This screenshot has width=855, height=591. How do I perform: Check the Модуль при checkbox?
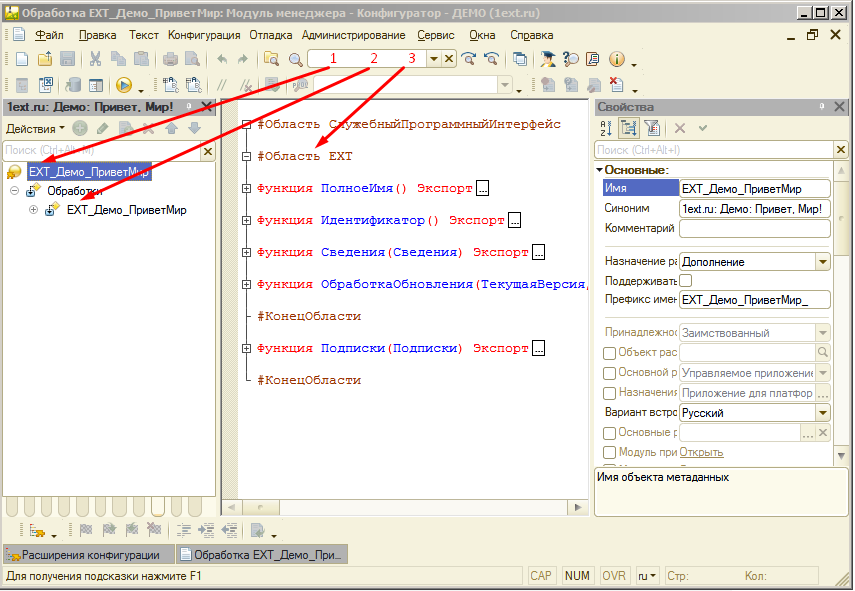point(608,452)
